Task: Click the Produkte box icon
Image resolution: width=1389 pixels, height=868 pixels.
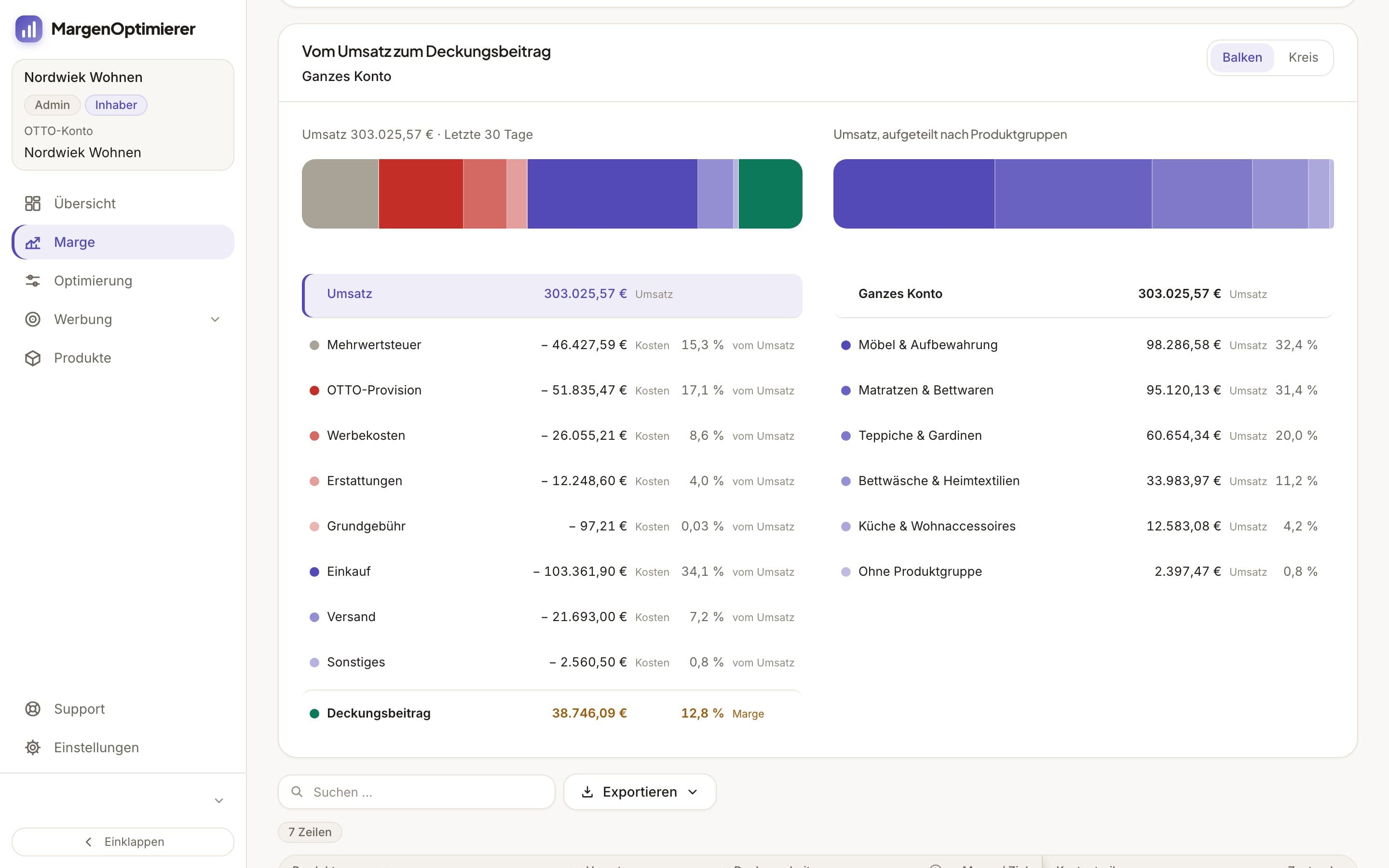Action: tap(33, 358)
